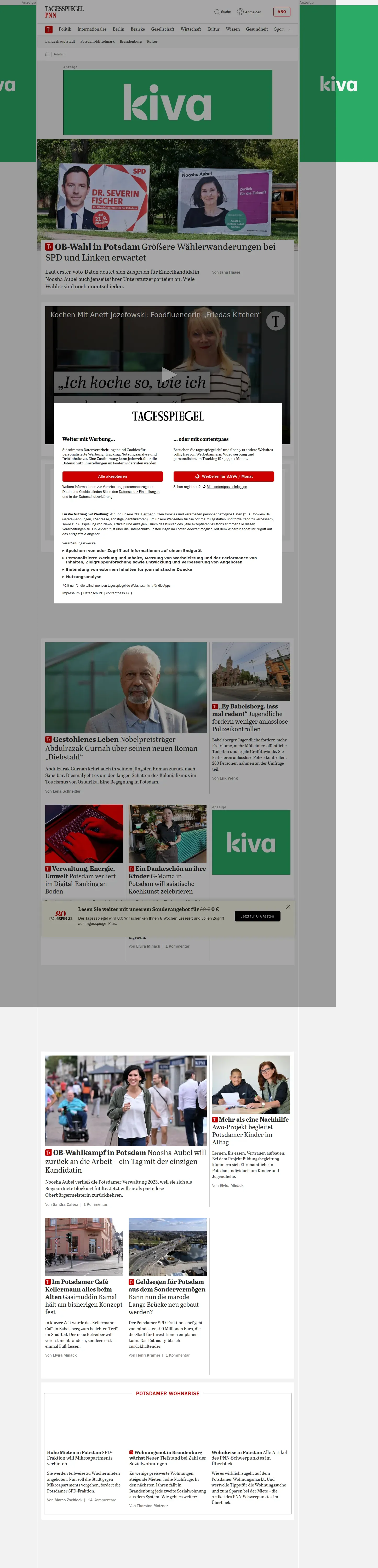Open the Datenschutz link in dialog footer
Screen dimensions: 378x1568
pyautogui.click(x=93, y=593)
